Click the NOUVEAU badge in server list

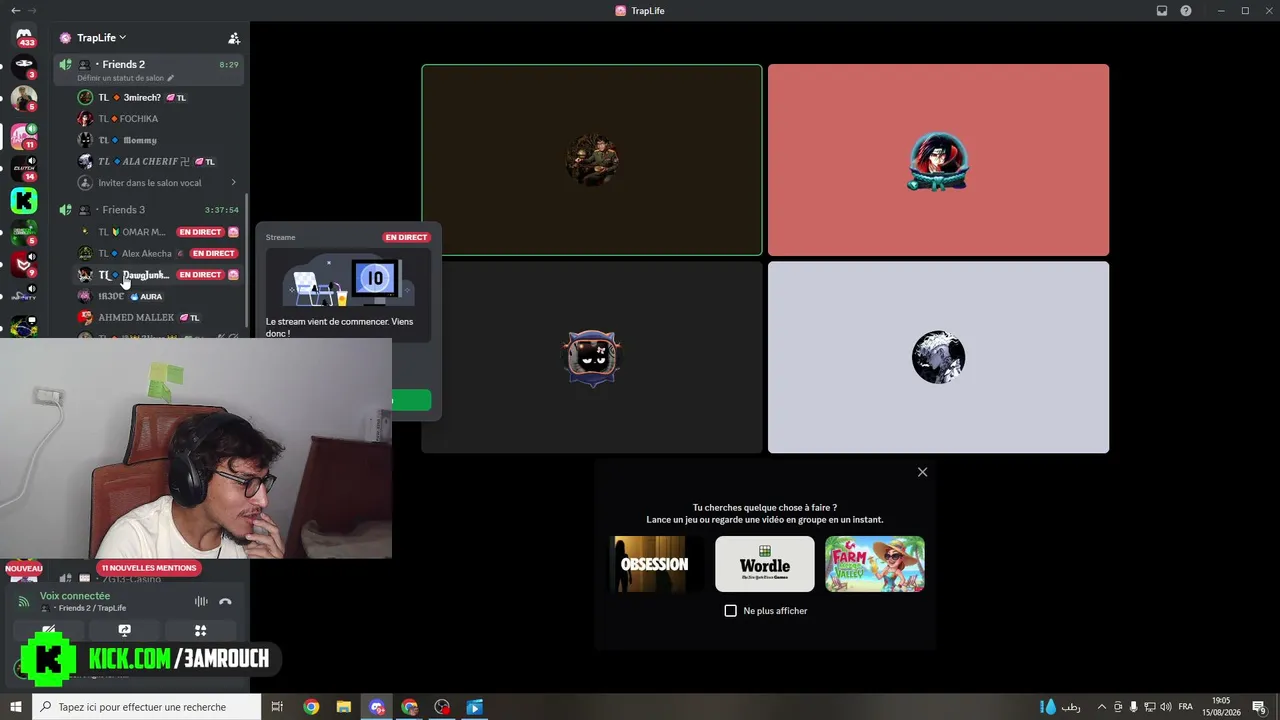pos(24,568)
